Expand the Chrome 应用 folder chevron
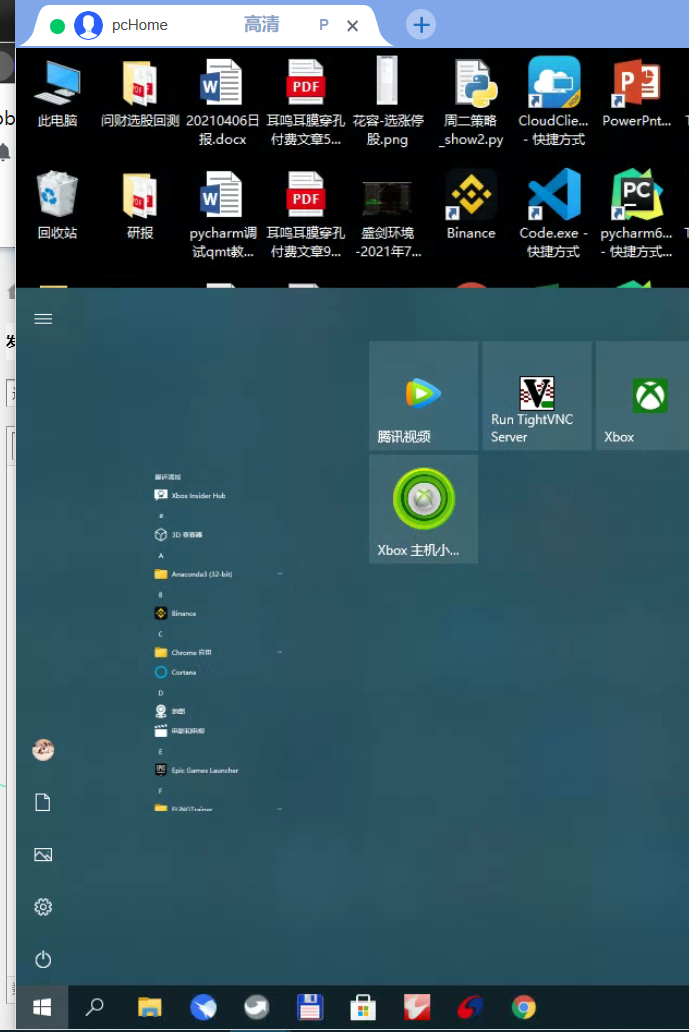This screenshot has width=689, height=1032. coord(280,652)
